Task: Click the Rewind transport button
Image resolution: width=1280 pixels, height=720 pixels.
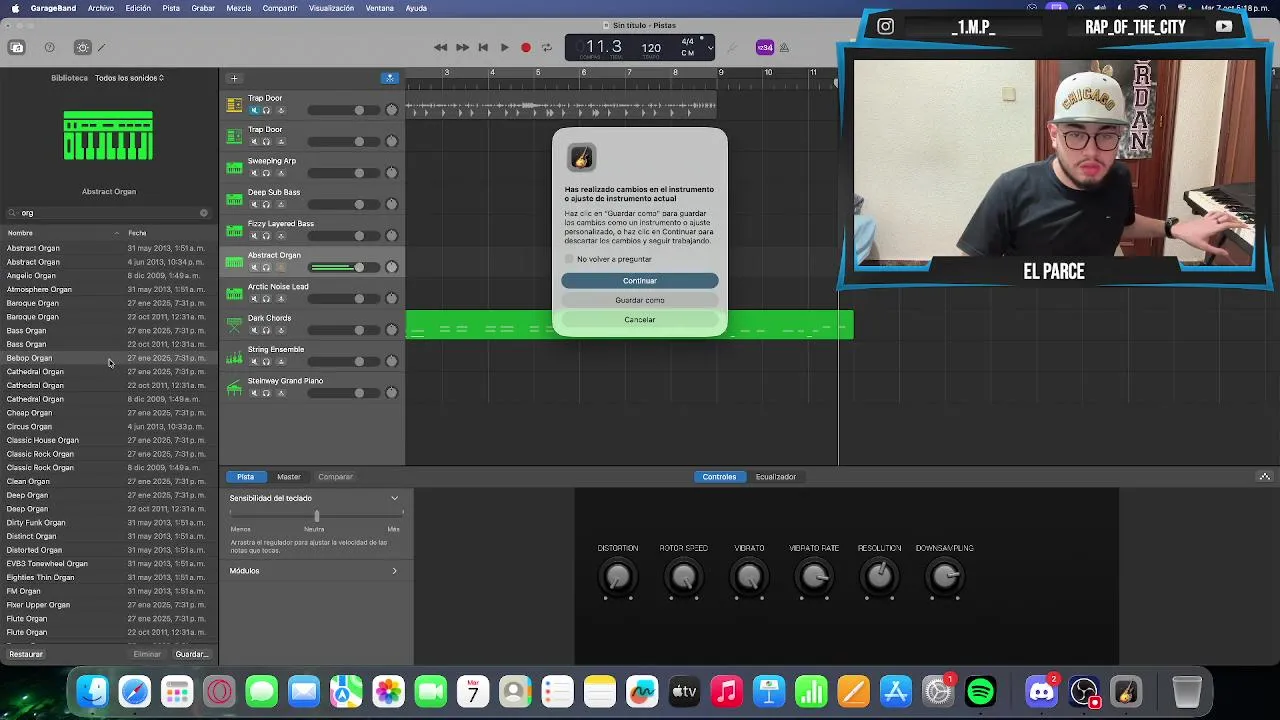Action: (440, 47)
